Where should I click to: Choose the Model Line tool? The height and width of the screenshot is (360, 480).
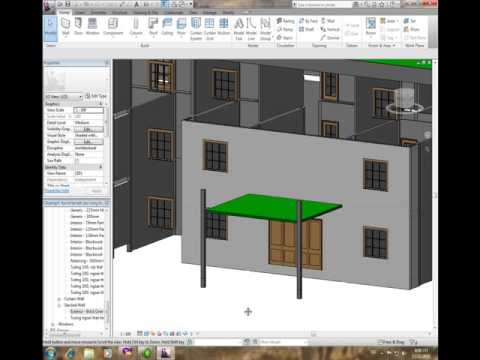point(251,29)
